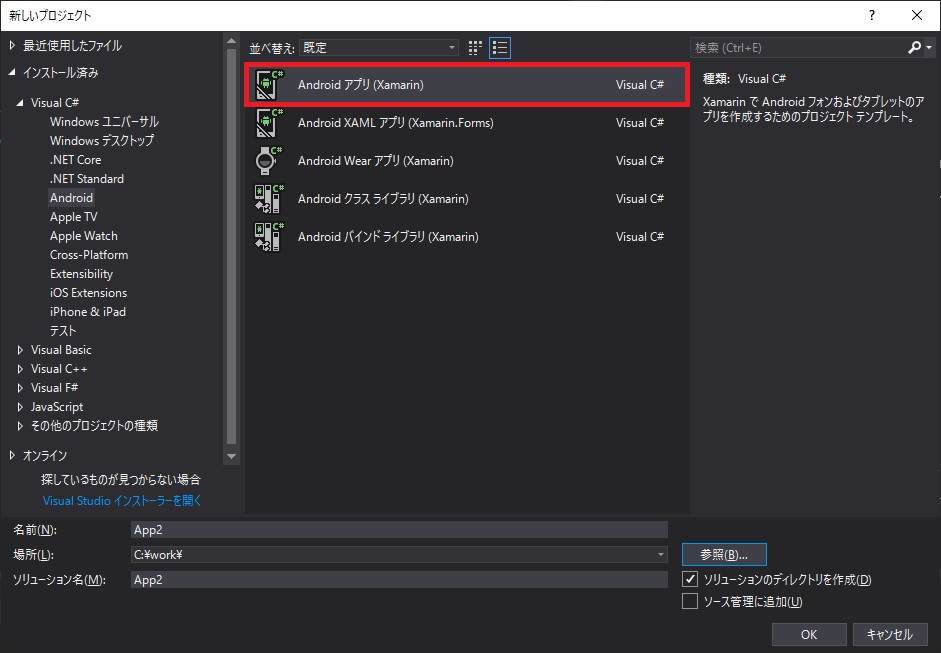The width and height of the screenshot is (941, 653).
Task: Select Android XAML アプリ (Xamarin.Forms) template
Action: 467,122
